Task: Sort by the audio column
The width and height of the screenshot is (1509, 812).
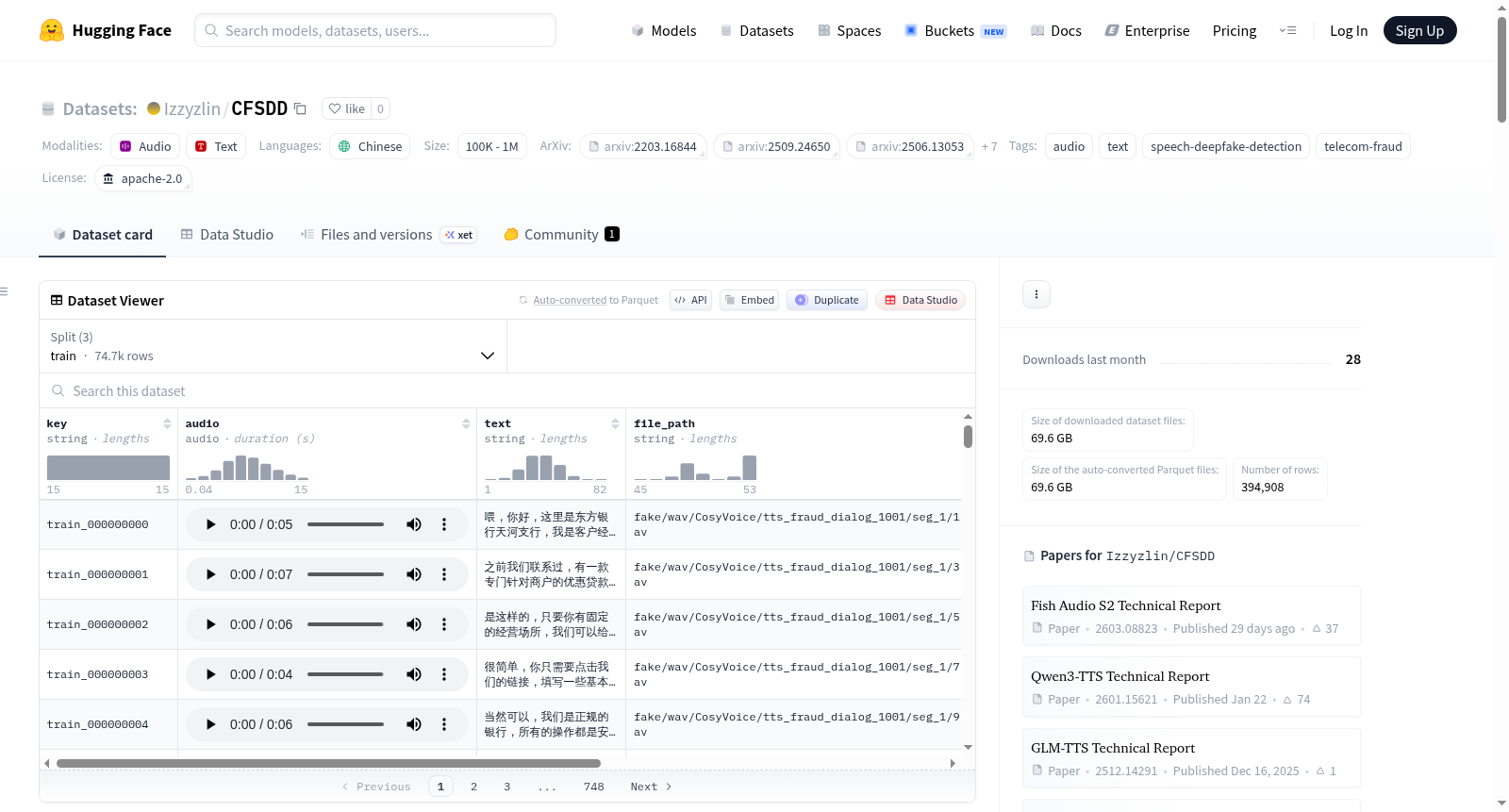Action: pyautogui.click(x=466, y=423)
